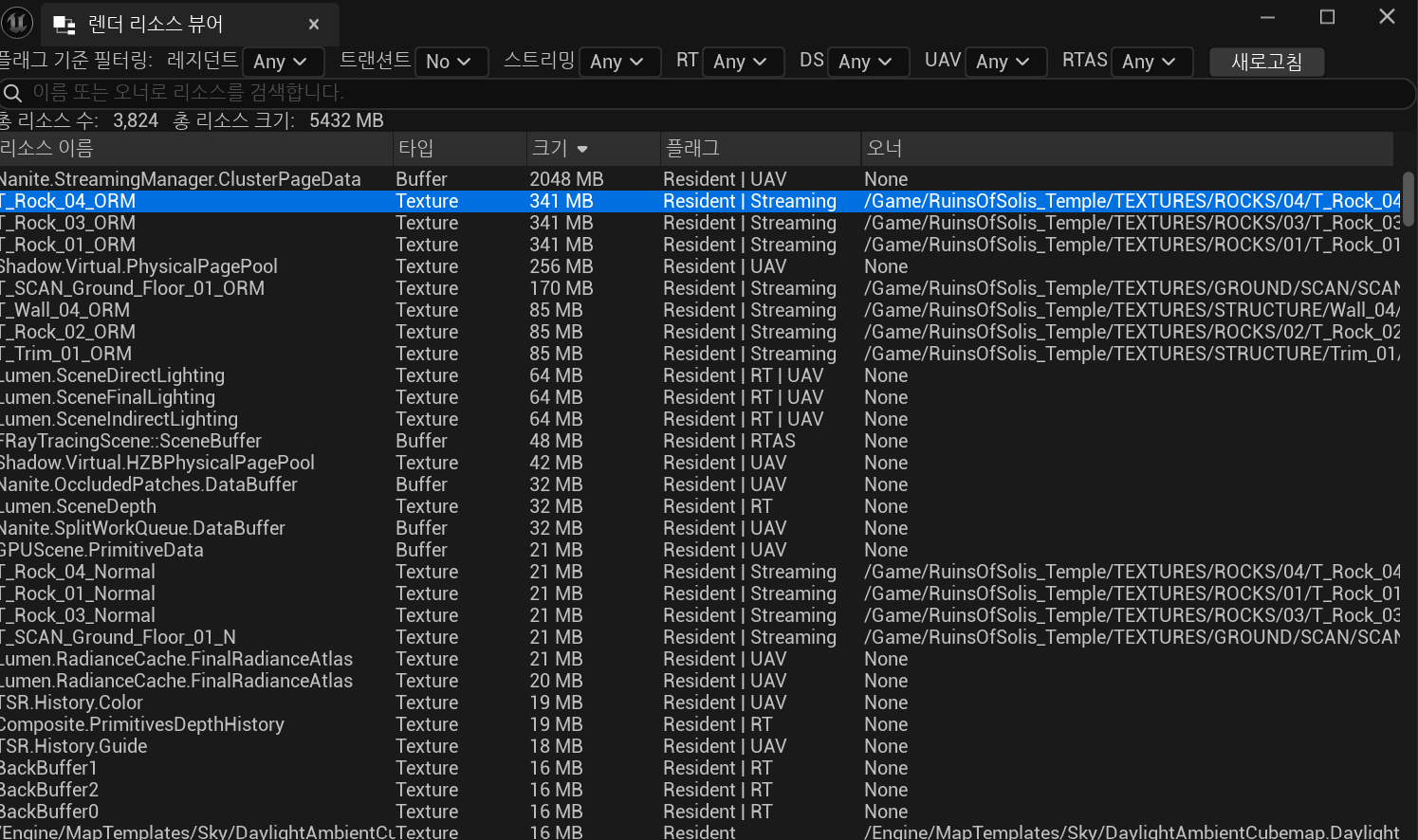Image resolution: width=1418 pixels, height=840 pixels.
Task: Select Nanite.SplitWorkQueue.DataBuffer row
Action: point(700,528)
